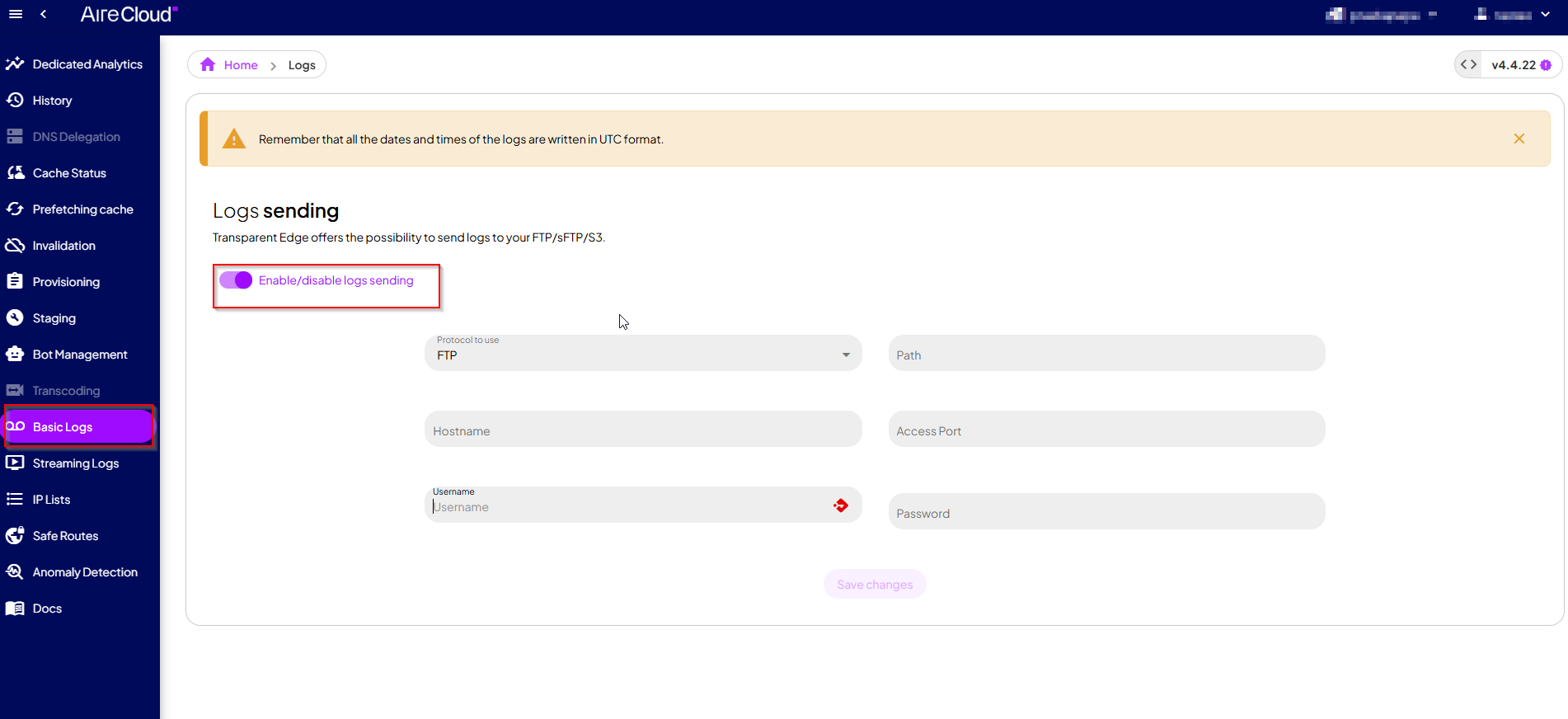Collapse sidebar with back chevron
The height and width of the screenshot is (719, 1568).
click(x=43, y=14)
